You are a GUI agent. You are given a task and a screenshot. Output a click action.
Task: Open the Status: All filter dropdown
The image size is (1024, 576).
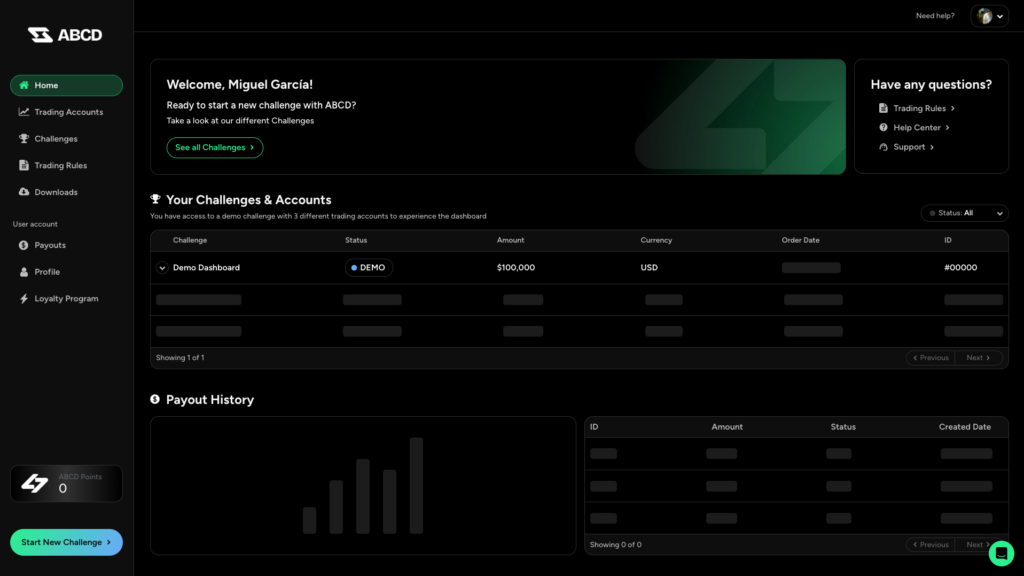pos(964,213)
